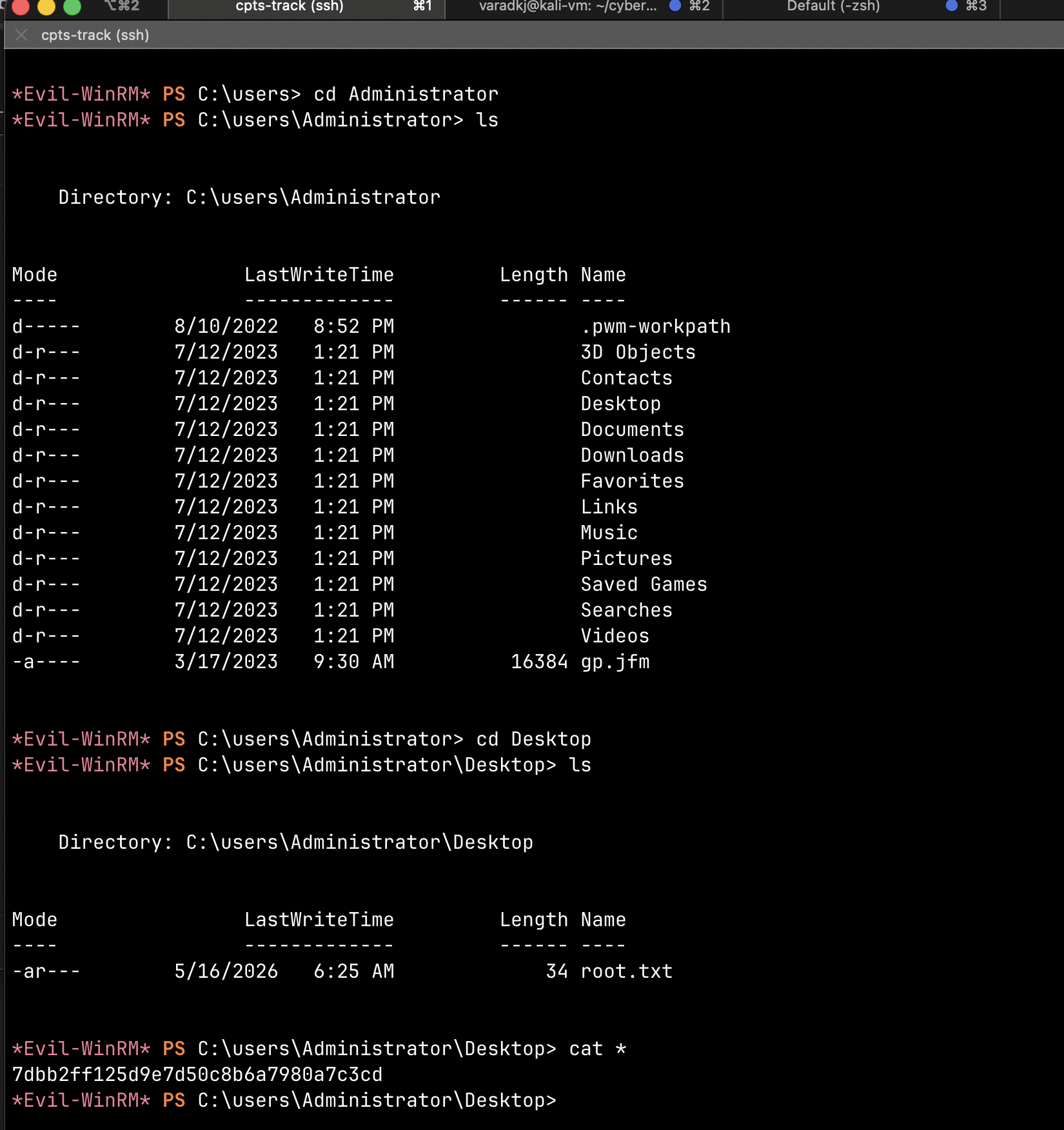Switch to the varadkj@kali-vm tab

coord(584,6)
